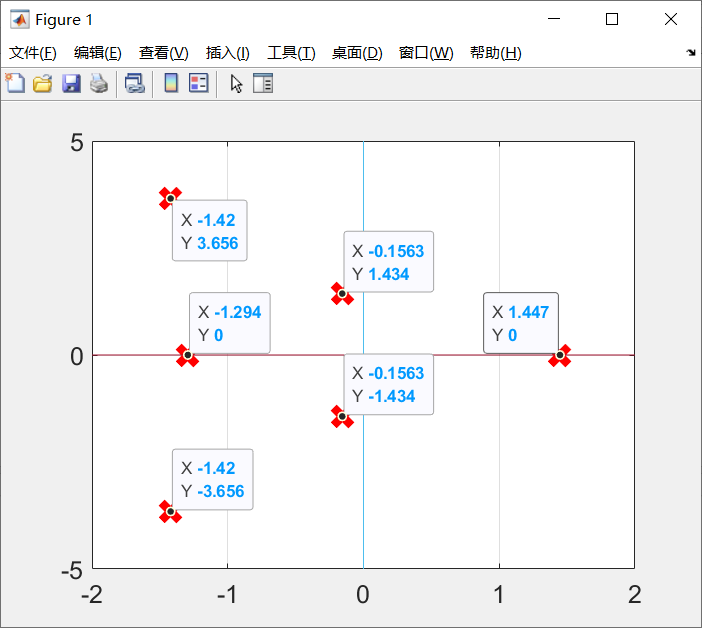The height and width of the screenshot is (628, 702).
Task: Open the 帮助(H) menu
Action: click(x=496, y=53)
